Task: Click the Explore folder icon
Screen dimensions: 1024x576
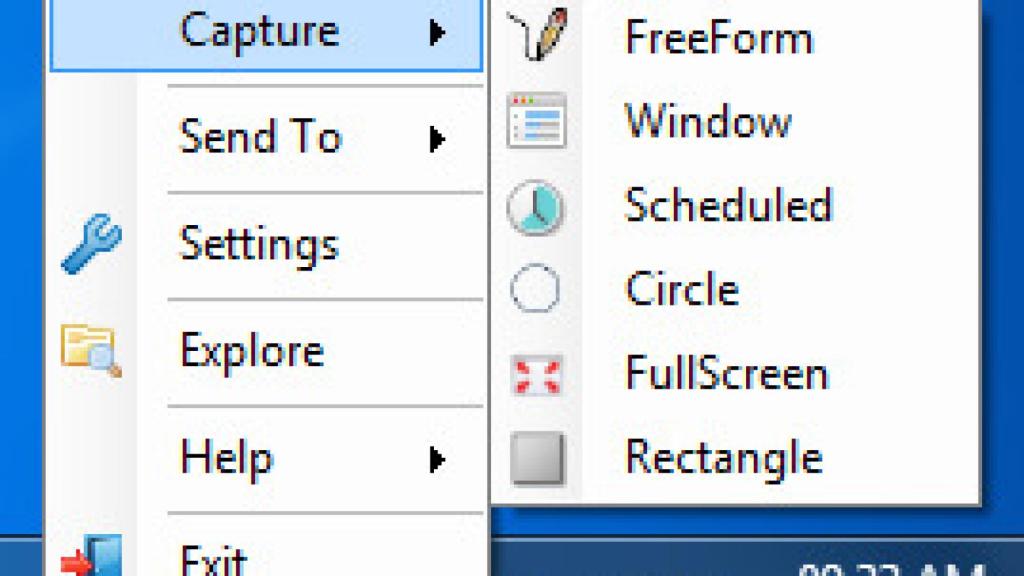Action: click(x=91, y=351)
